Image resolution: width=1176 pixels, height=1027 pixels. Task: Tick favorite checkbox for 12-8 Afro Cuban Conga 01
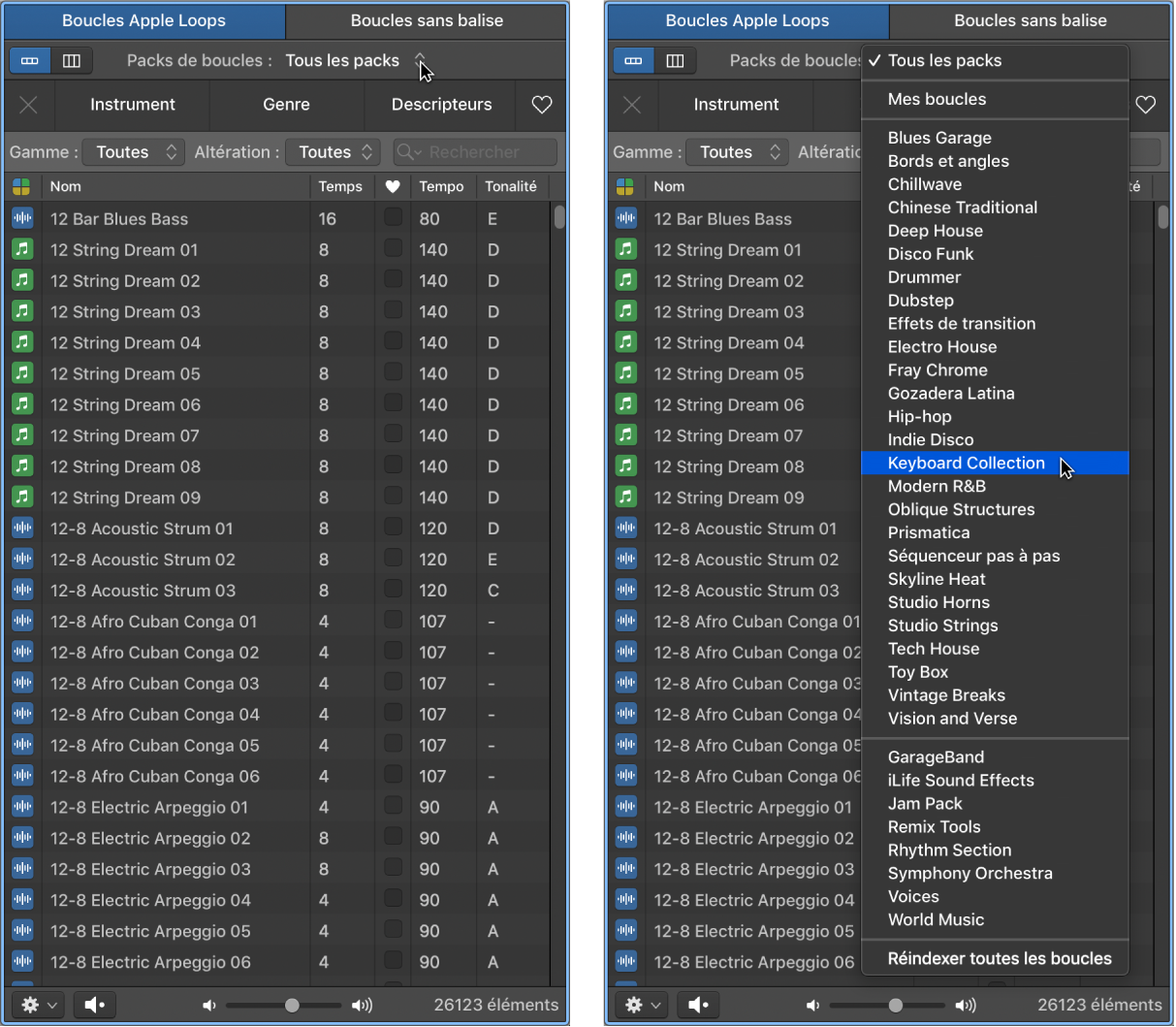(x=393, y=621)
